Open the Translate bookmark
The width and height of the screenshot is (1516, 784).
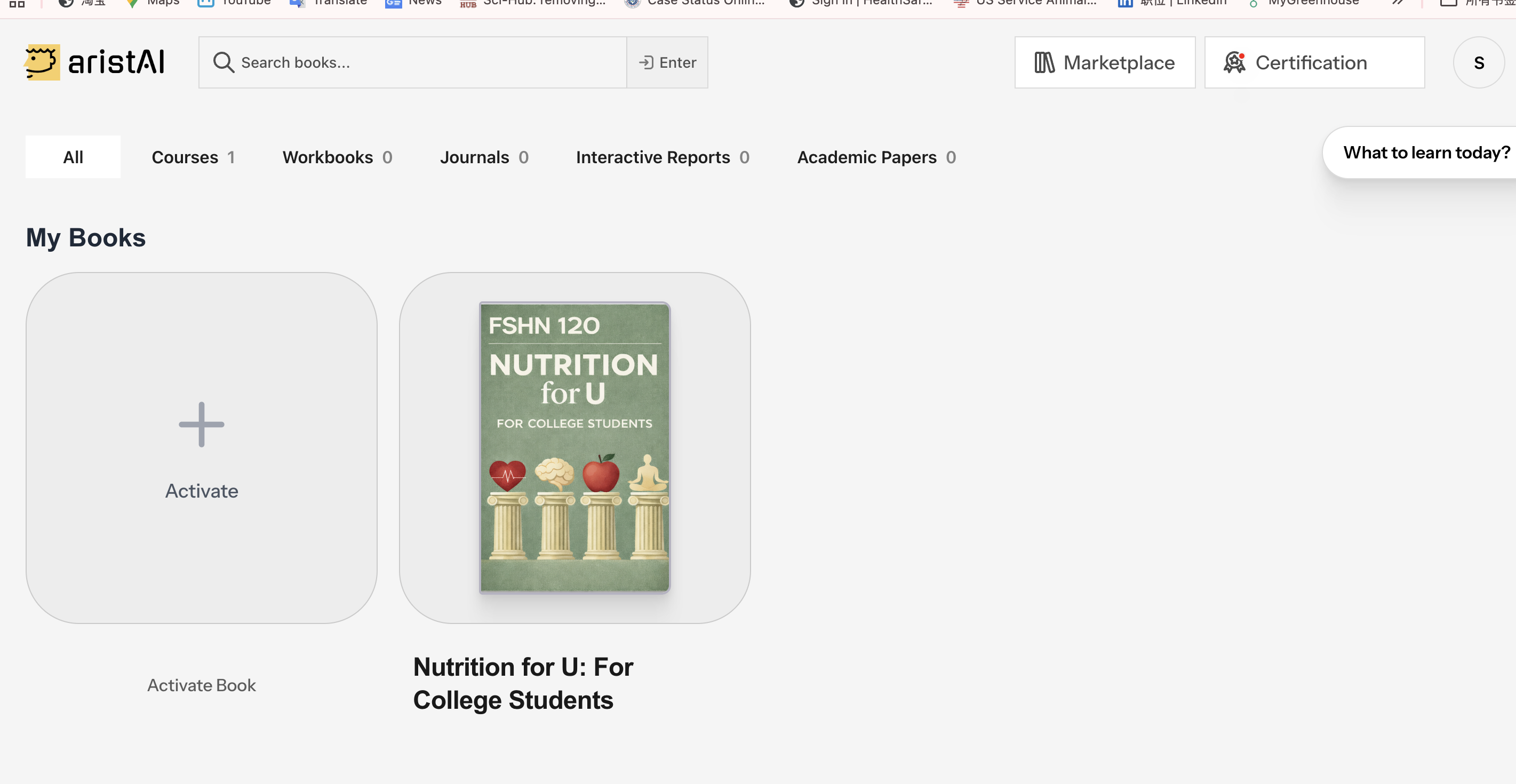tap(328, 3)
